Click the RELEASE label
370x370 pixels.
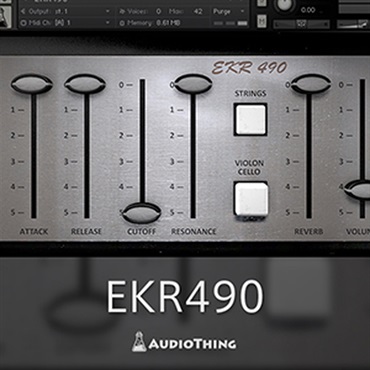point(86,231)
